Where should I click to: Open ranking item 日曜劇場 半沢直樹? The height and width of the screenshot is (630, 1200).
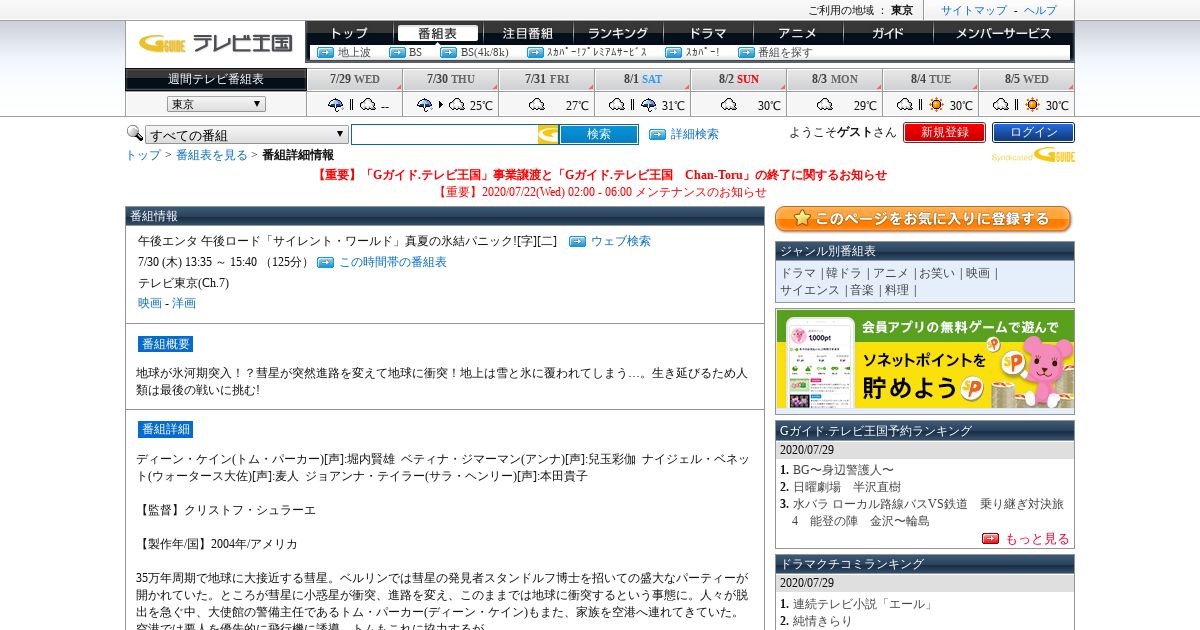coord(846,487)
